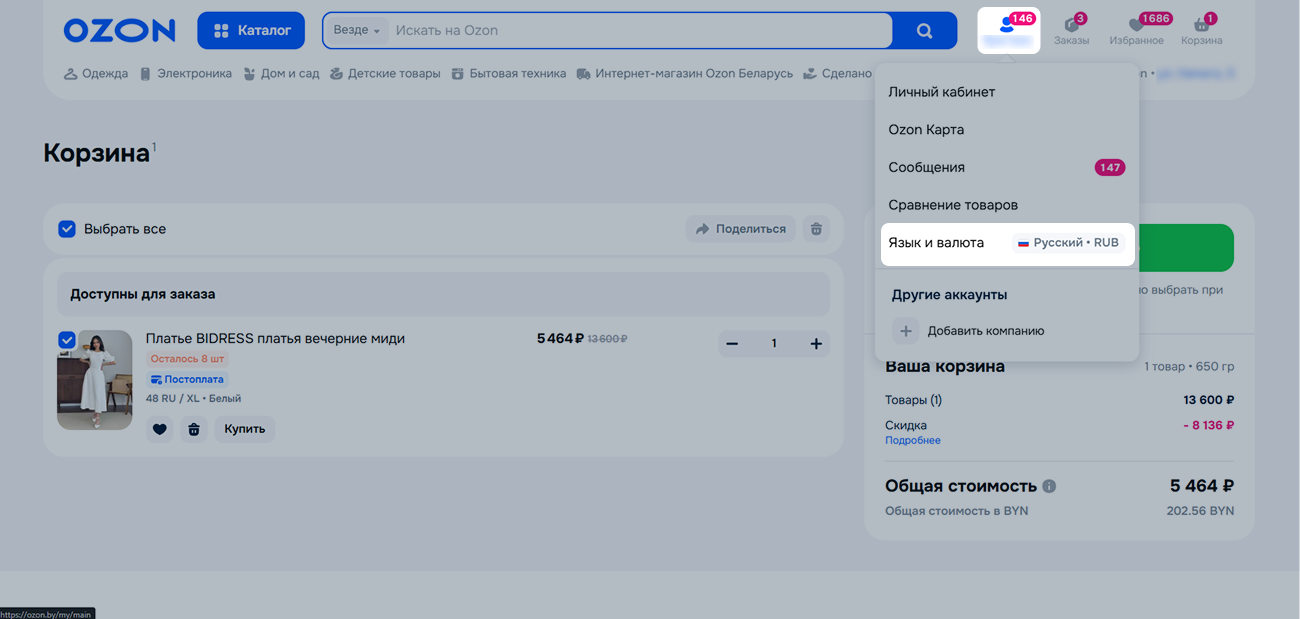
Task: Remove dress using item trash icon
Action: [x=194, y=429]
